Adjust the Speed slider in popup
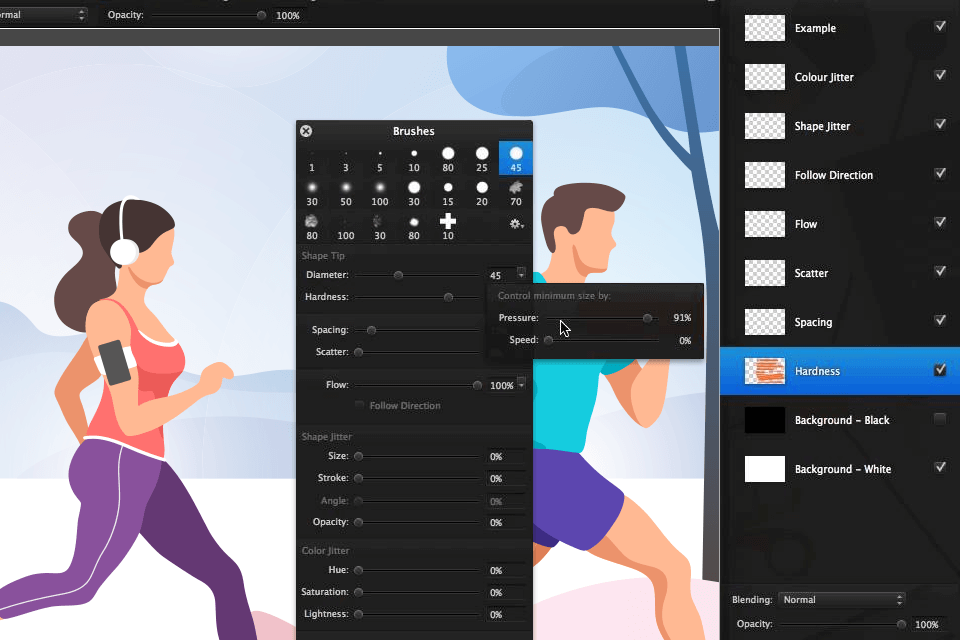Screen dimensions: 960x640 549,340
